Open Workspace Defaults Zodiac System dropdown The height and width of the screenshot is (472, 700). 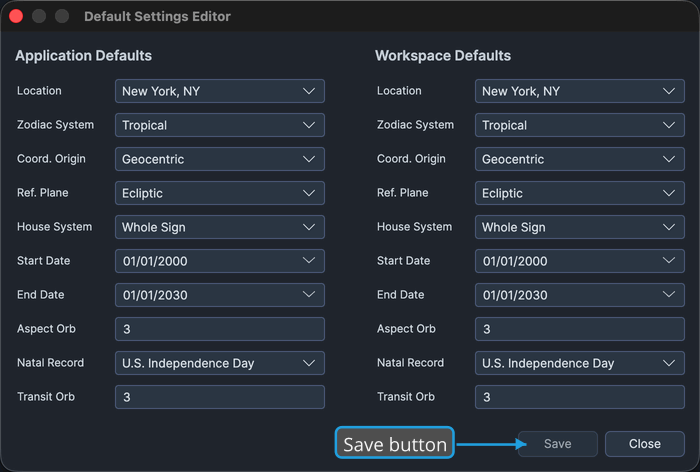[x=579, y=125]
